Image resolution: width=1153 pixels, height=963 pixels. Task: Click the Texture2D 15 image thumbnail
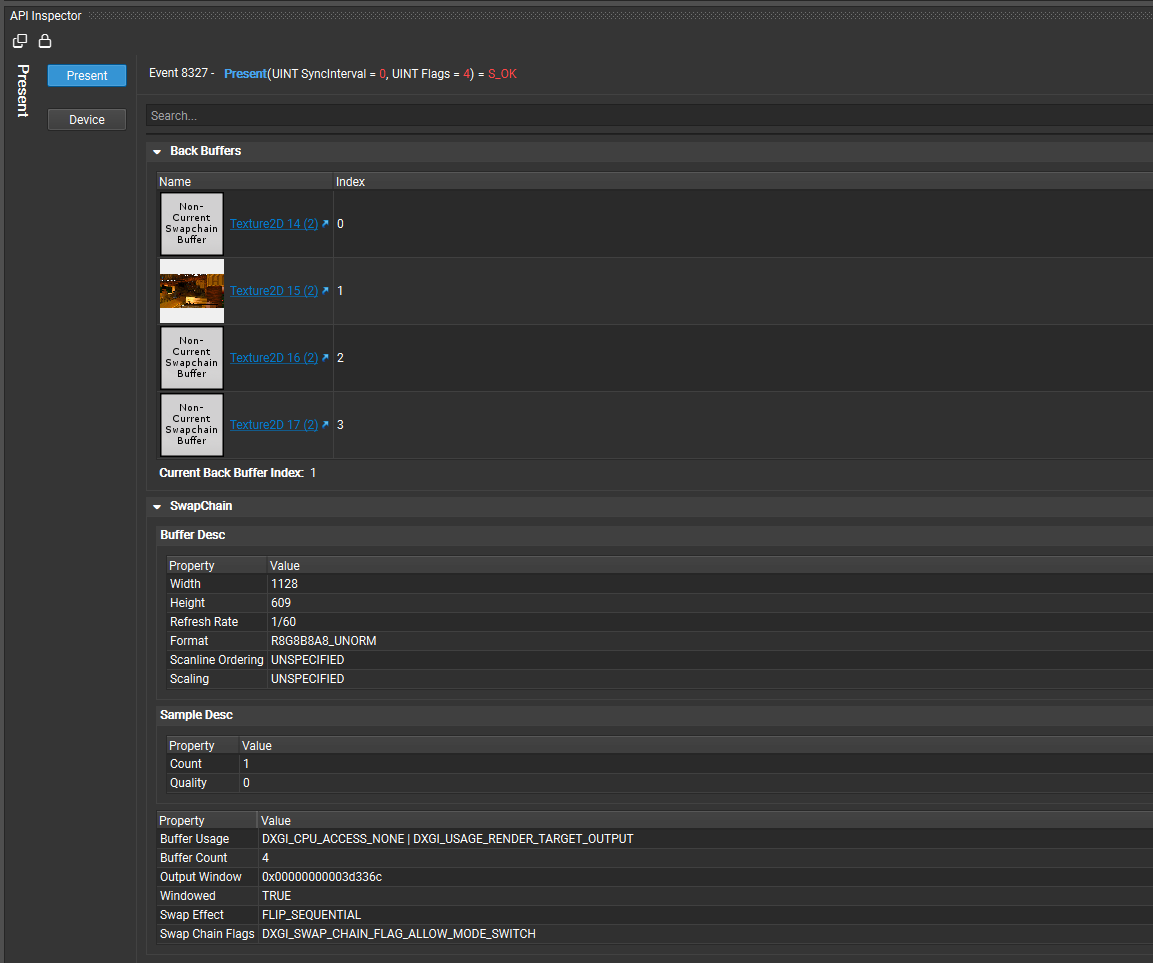pyautogui.click(x=191, y=290)
